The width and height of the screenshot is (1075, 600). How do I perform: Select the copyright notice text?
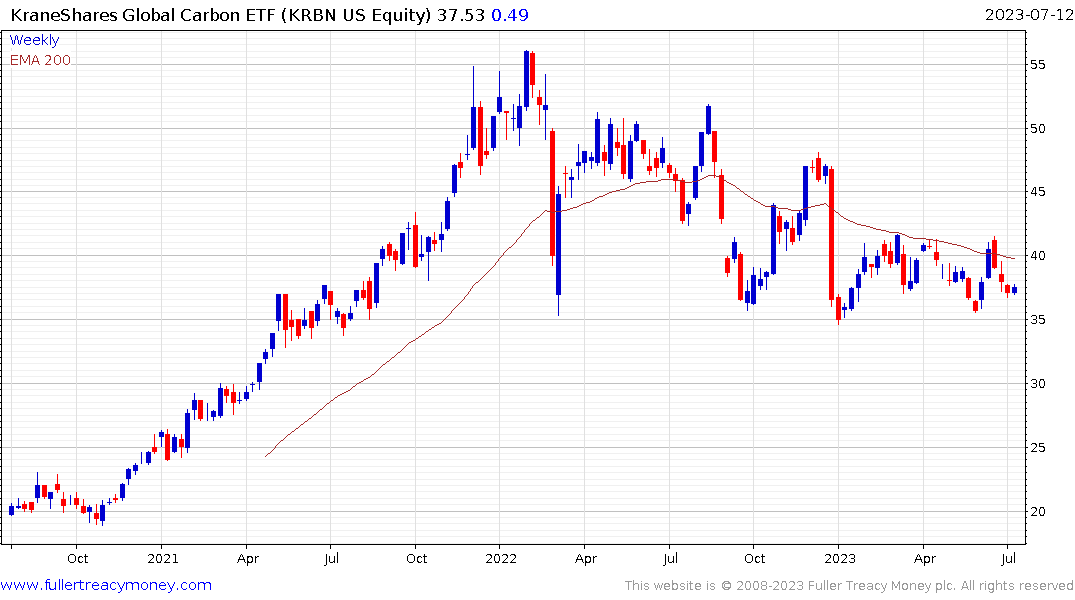click(x=849, y=586)
